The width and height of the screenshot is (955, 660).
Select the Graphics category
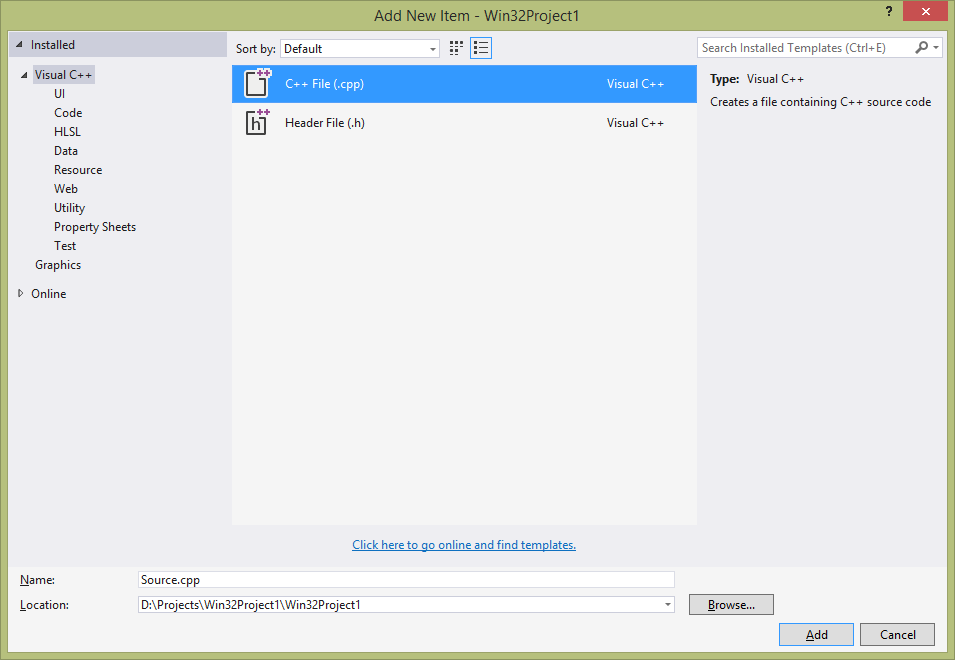coord(58,265)
